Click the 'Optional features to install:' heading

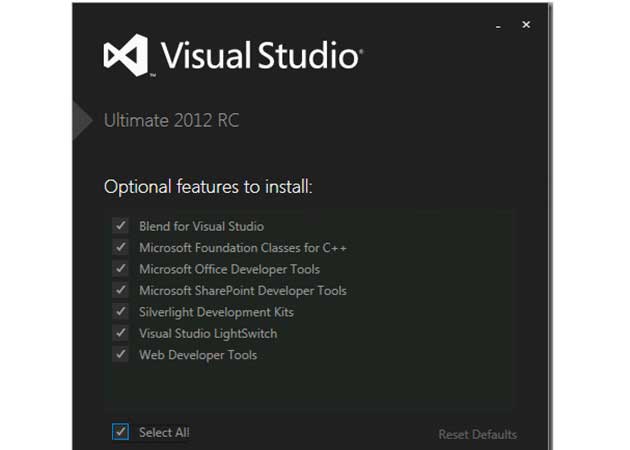click(x=208, y=187)
